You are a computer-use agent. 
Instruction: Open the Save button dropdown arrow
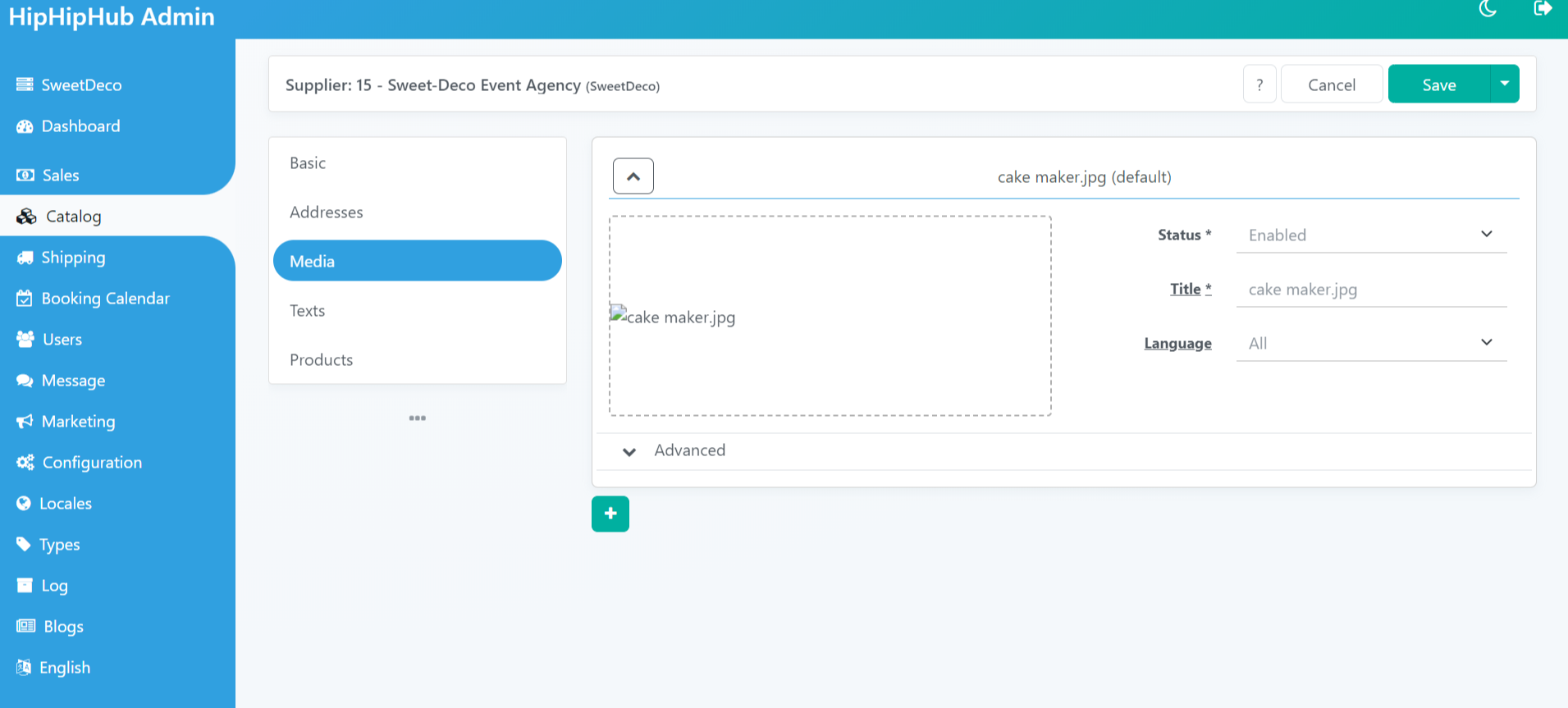1505,84
